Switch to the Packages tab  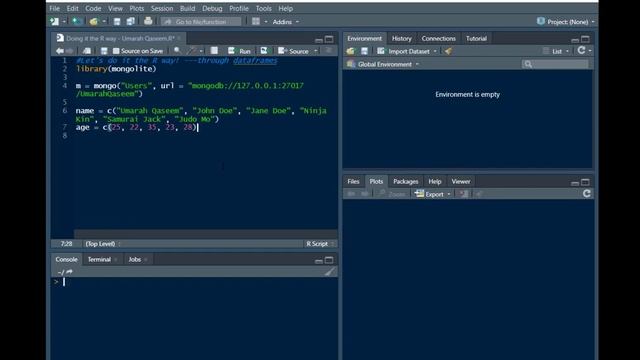point(405,181)
